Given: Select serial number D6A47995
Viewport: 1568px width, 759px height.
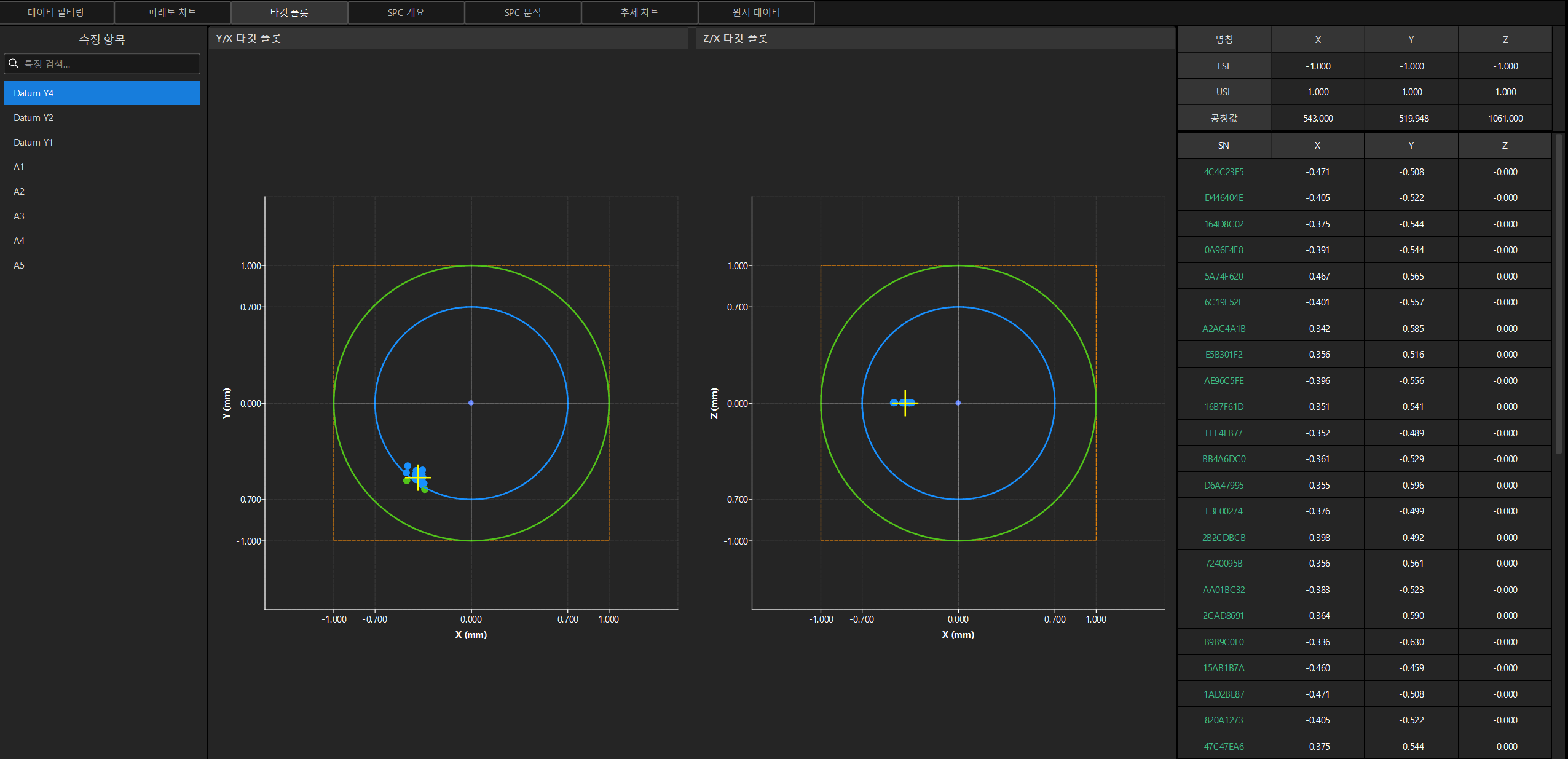Looking at the screenshot, I should [x=1224, y=486].
